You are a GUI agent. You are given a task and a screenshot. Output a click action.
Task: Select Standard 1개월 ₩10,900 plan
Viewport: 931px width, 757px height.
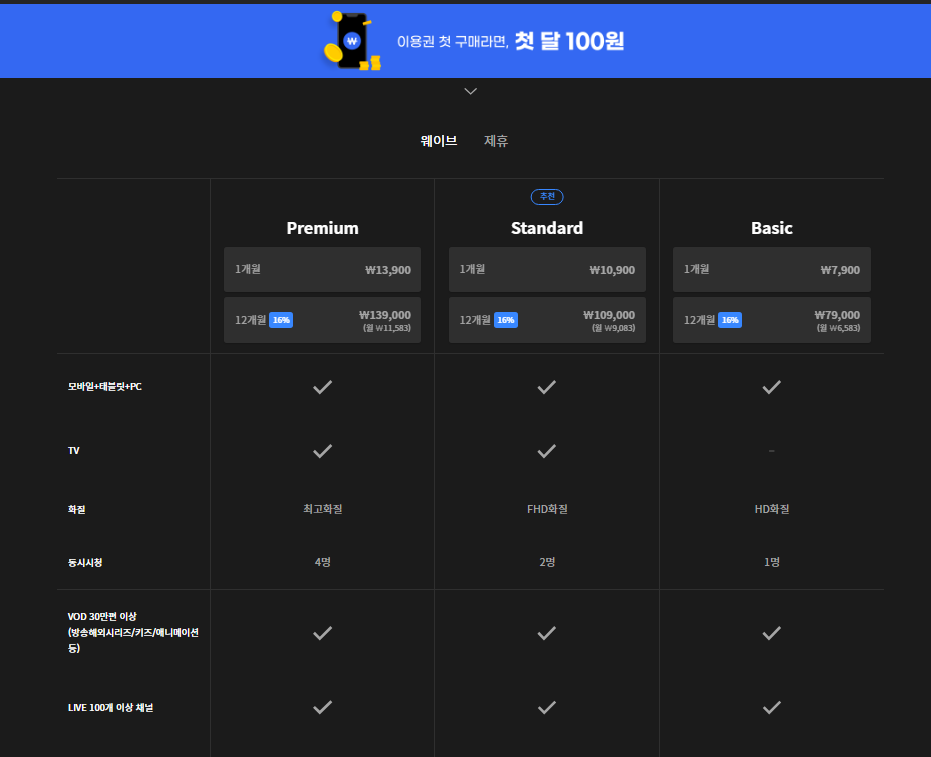coord(547,270)
